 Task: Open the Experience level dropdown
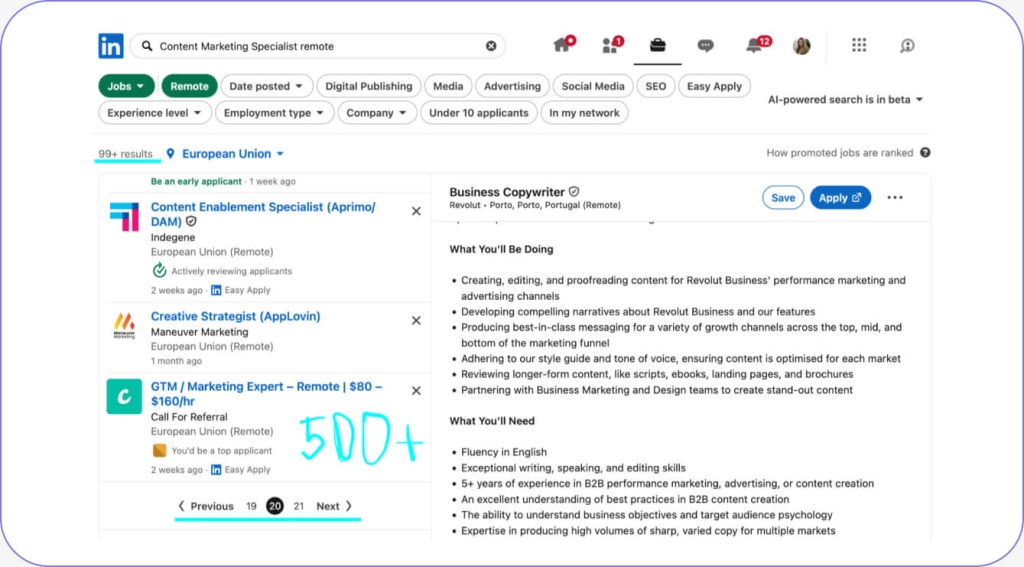155,112
